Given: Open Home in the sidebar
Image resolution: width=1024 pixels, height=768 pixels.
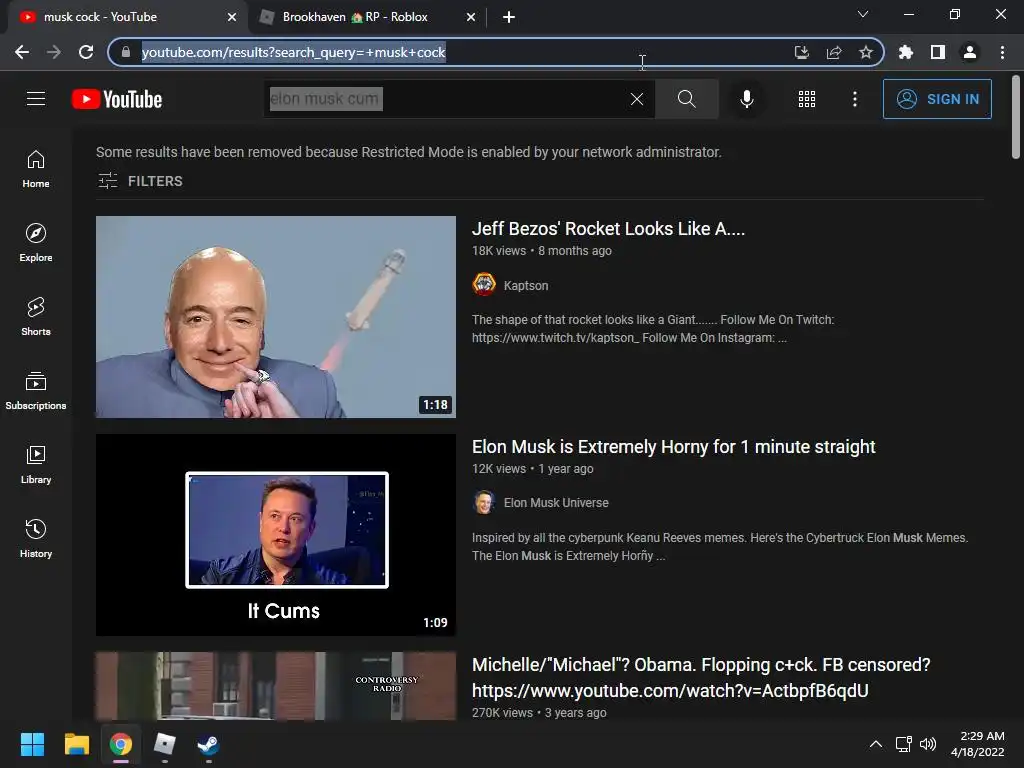Looking at the screenshot, I should click(36, 168).
